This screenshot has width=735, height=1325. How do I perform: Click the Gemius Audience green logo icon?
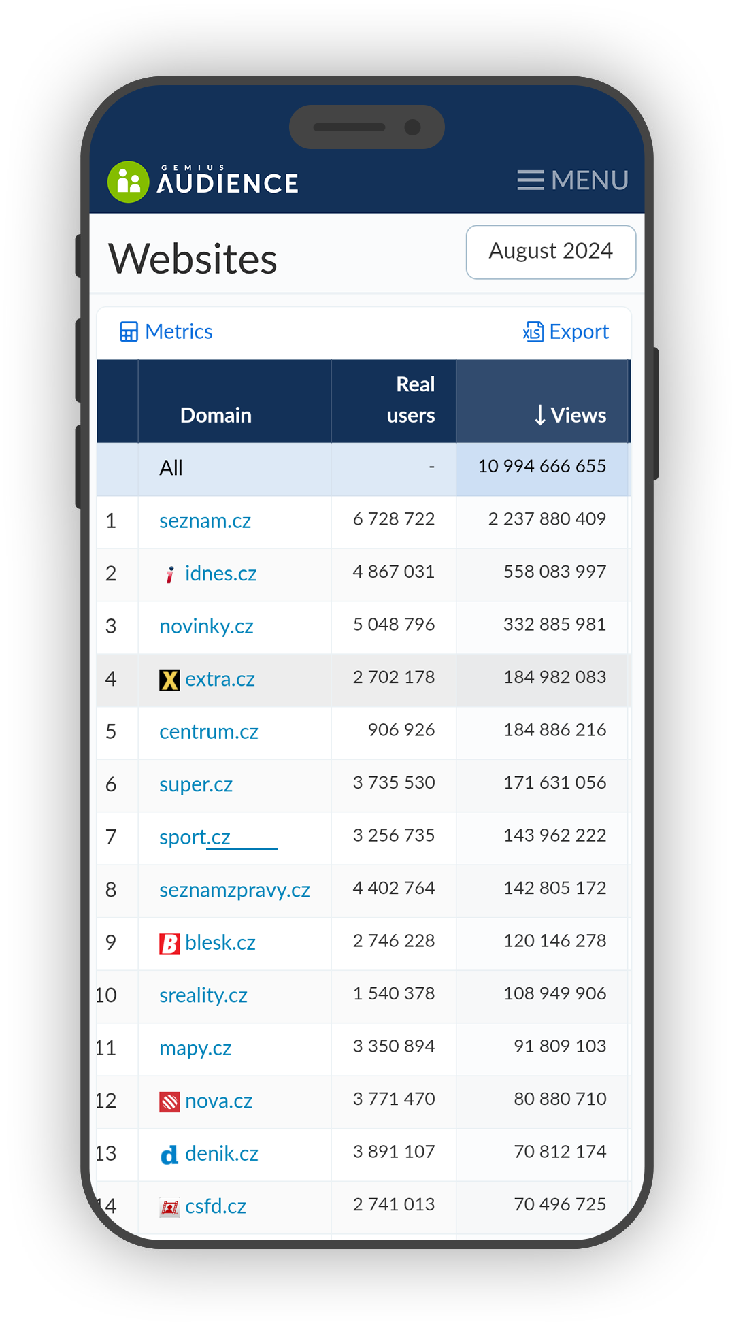point(128,181)
